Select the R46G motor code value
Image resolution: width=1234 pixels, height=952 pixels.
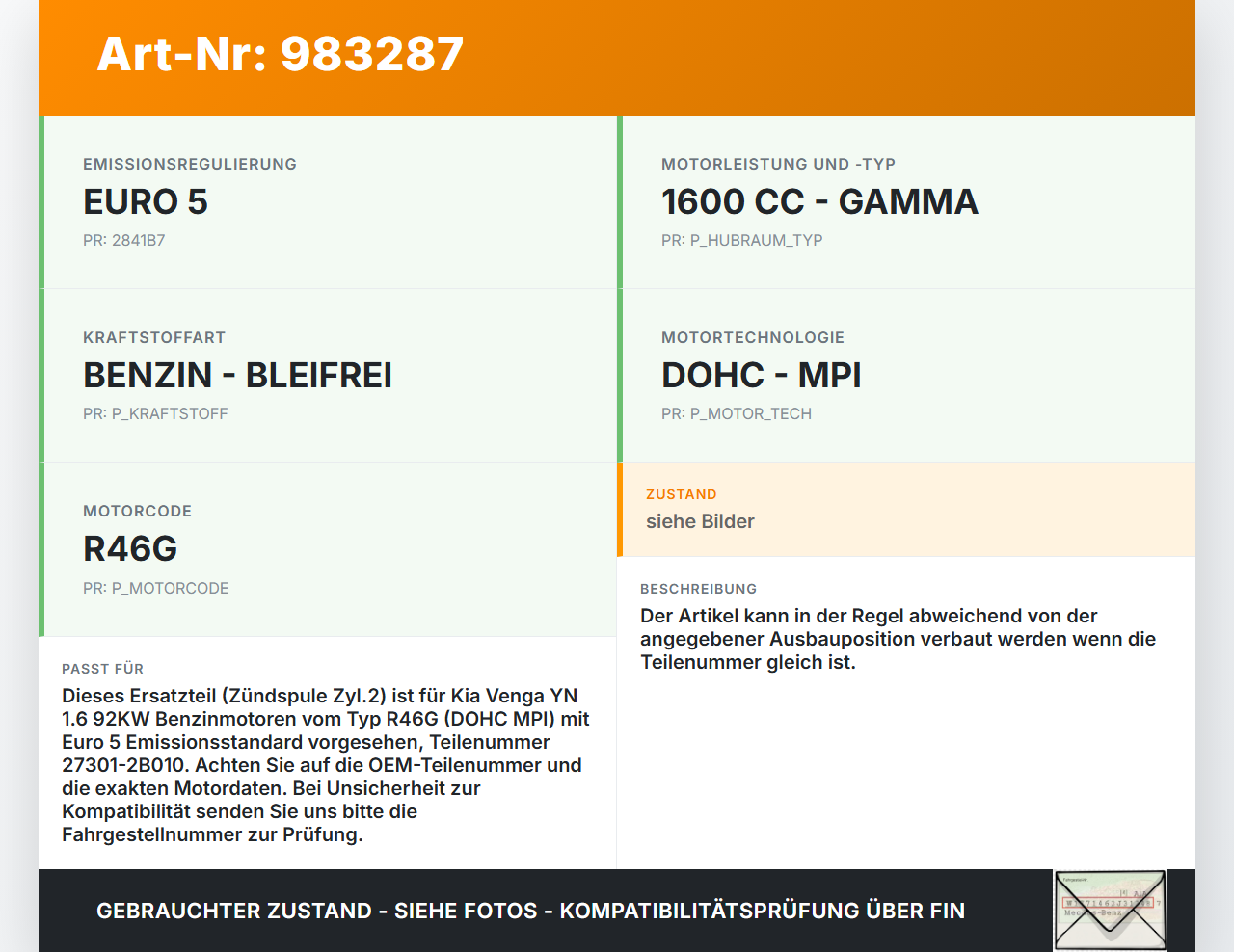(x=130, y=549)
